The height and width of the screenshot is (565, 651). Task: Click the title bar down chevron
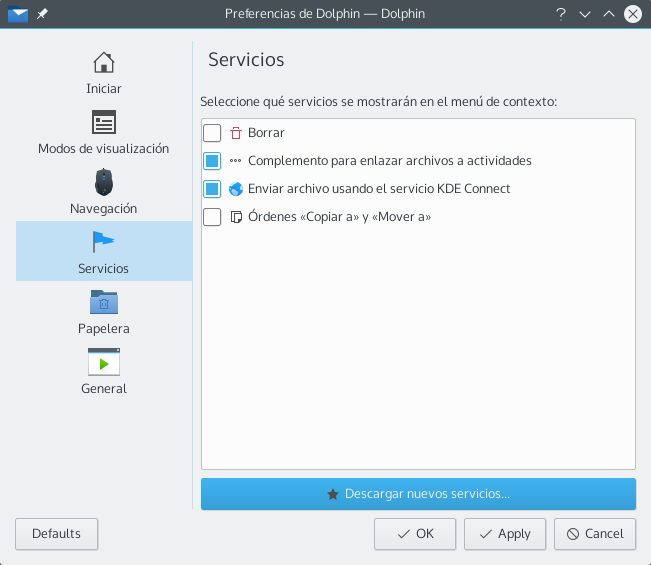point(585,14)
